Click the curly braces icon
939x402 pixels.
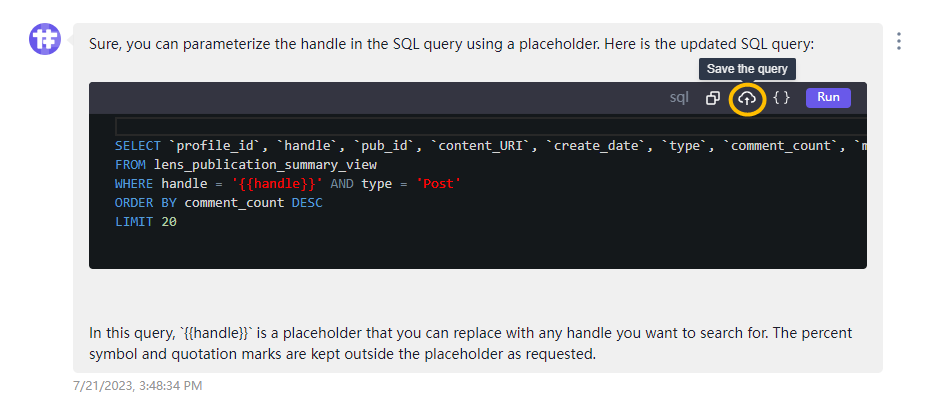click(781, 98)
